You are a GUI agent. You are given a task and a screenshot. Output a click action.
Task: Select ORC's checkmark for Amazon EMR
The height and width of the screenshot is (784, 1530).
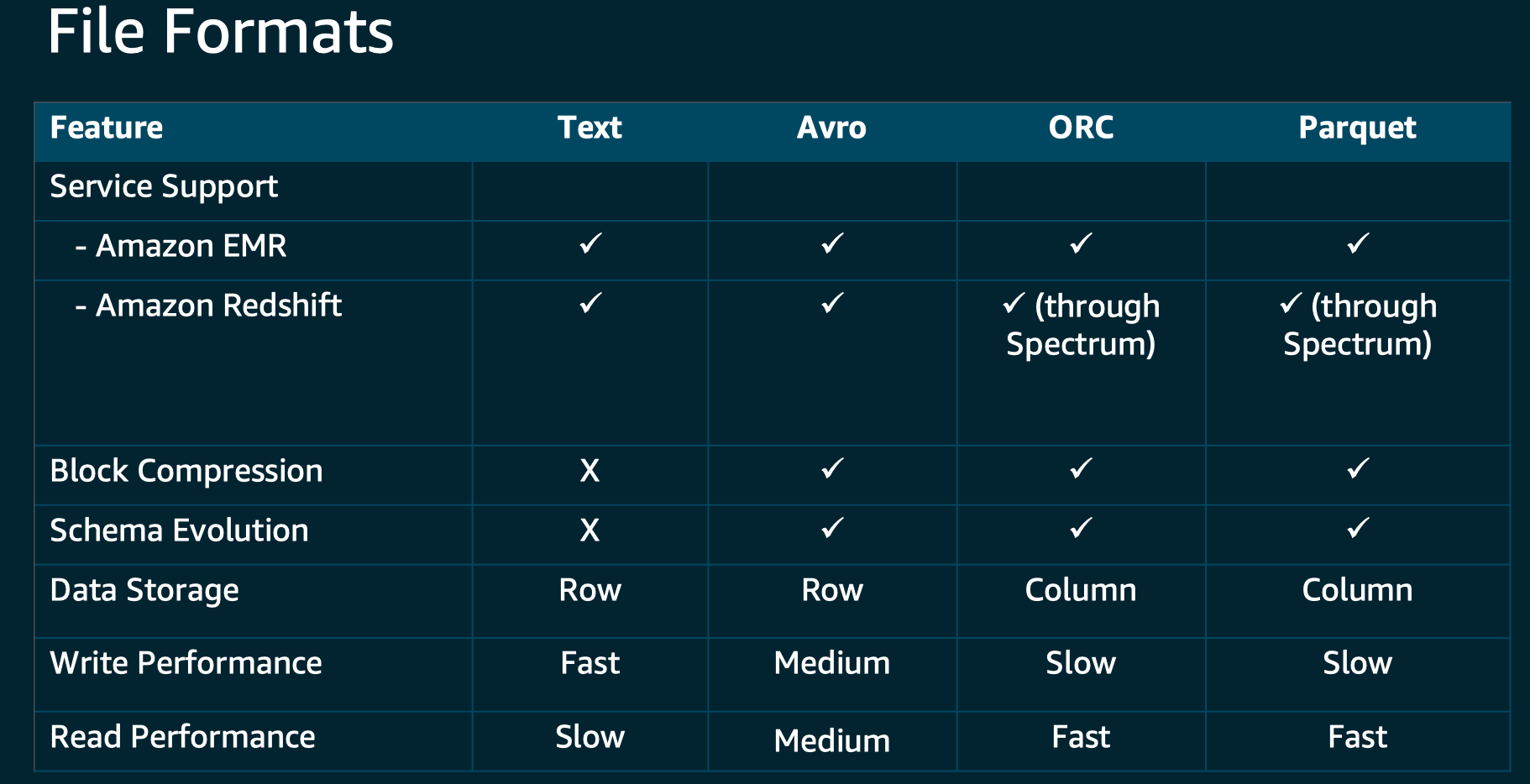(1081, 244)
